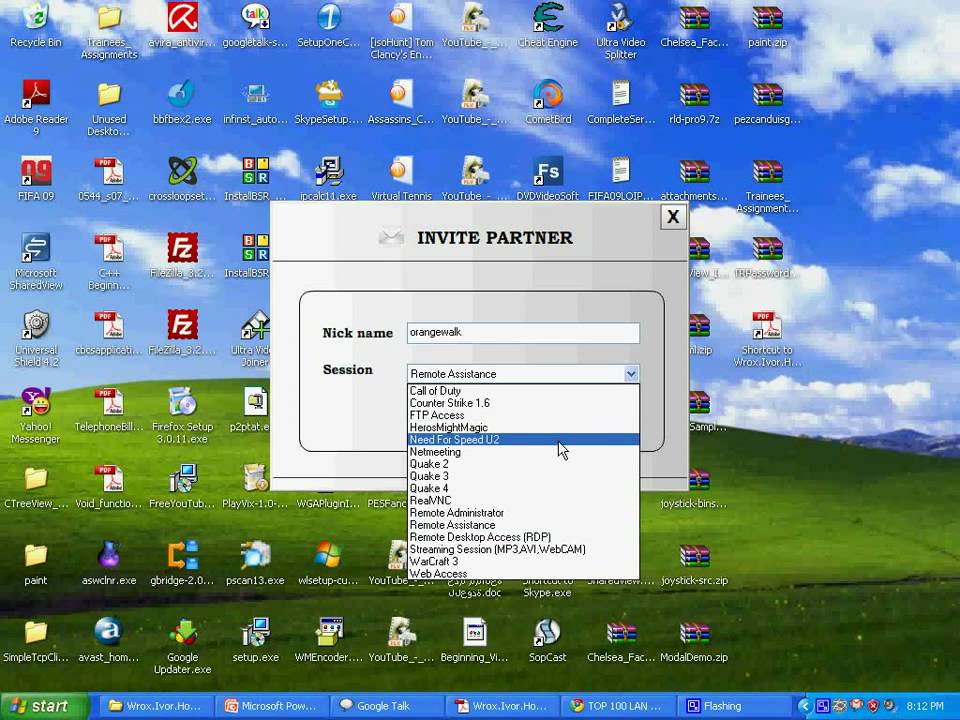Viewport: 960px width, 720px height.
Task: Select the Adobe Reader 9 shortcut
Action: tap(36, 108)
